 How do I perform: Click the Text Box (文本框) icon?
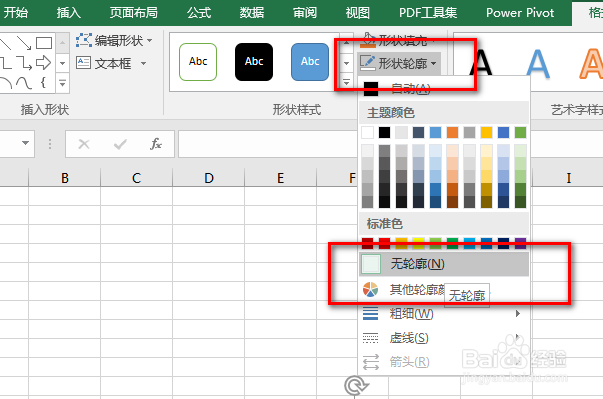pos(83,63)
